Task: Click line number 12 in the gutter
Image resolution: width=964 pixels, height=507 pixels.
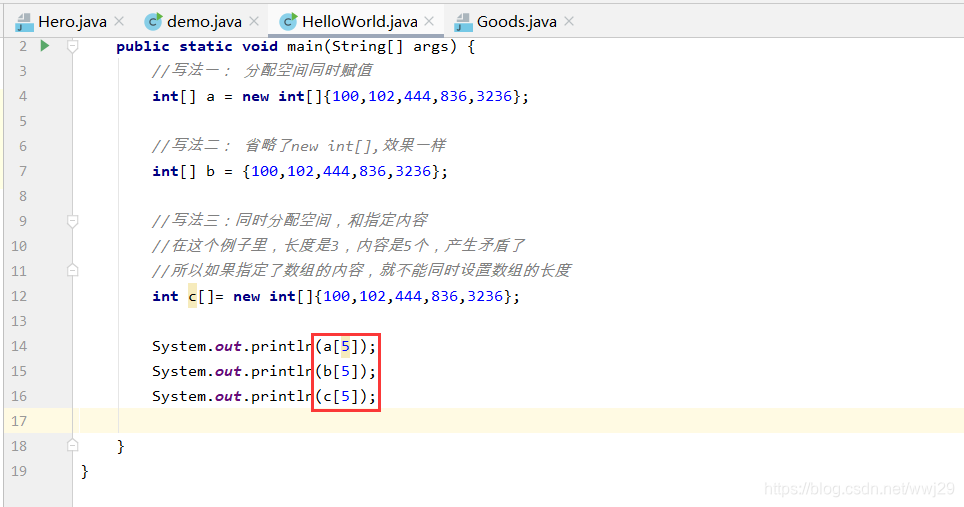Action: [19, 296]
